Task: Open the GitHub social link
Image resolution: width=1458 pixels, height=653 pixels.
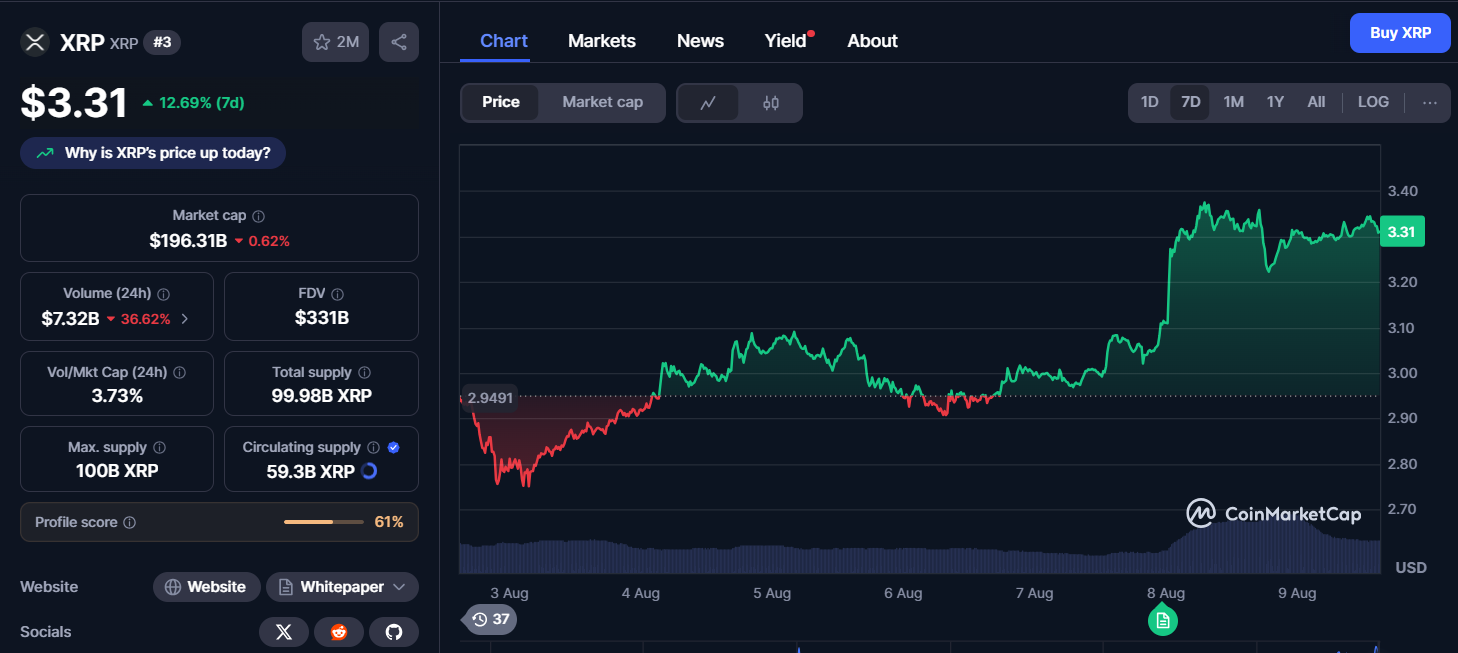Action: [x=394, y=632]
